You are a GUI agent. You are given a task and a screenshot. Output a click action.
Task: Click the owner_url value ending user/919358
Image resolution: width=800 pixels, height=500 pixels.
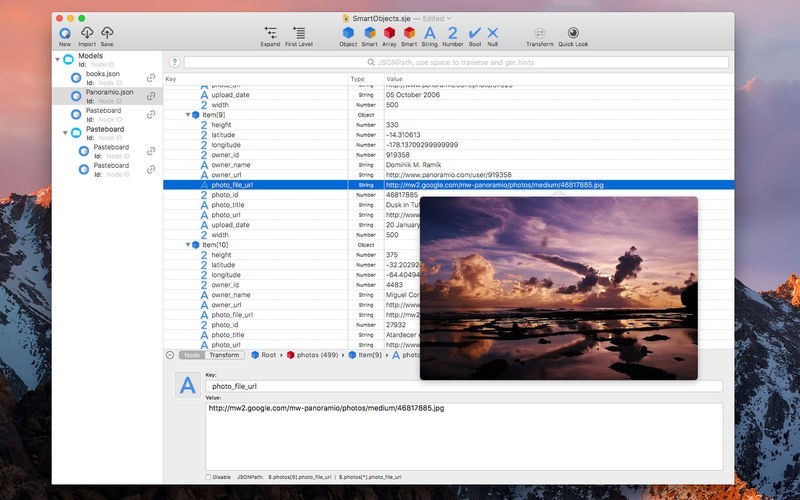[x=448, y=175]
